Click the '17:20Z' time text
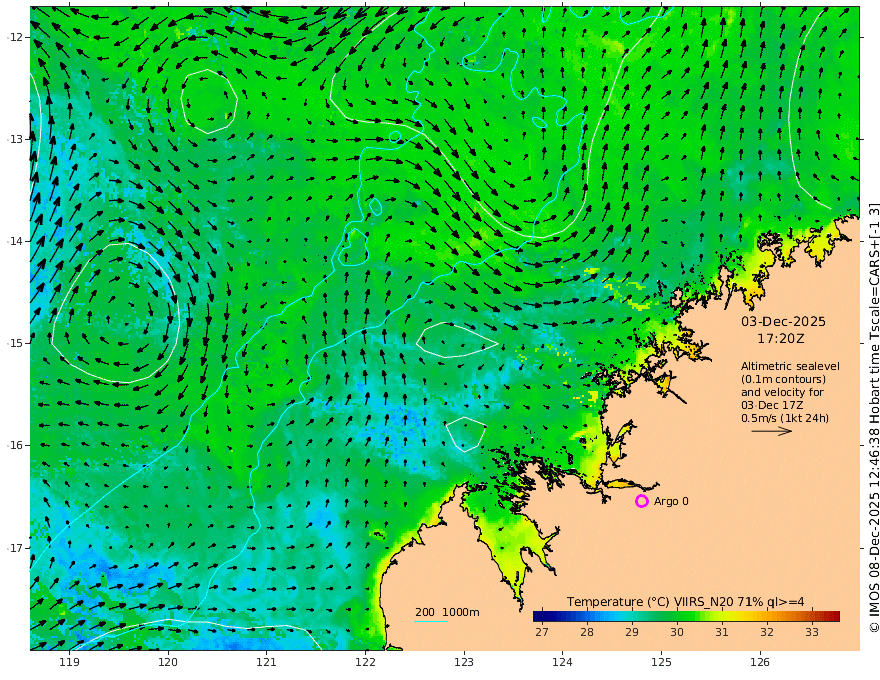Image resolution: width=880 pixels, height=680 pixels. point(781,339)
